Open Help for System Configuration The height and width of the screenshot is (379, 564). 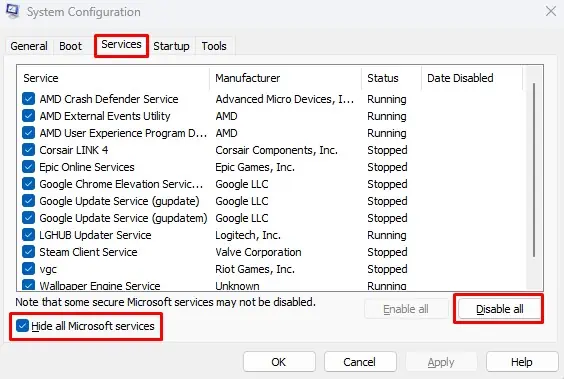522,362
